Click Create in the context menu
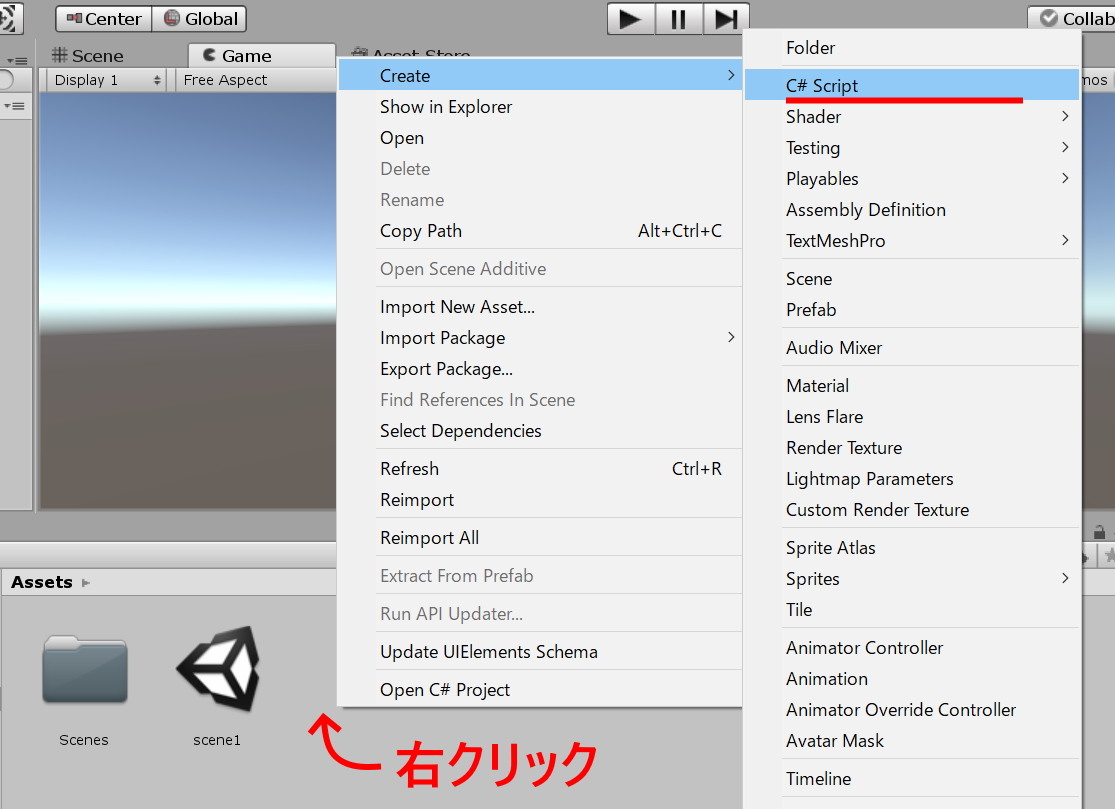This screenshot has height=809, width=1115. pyautogui.click(x=539, y=75)
